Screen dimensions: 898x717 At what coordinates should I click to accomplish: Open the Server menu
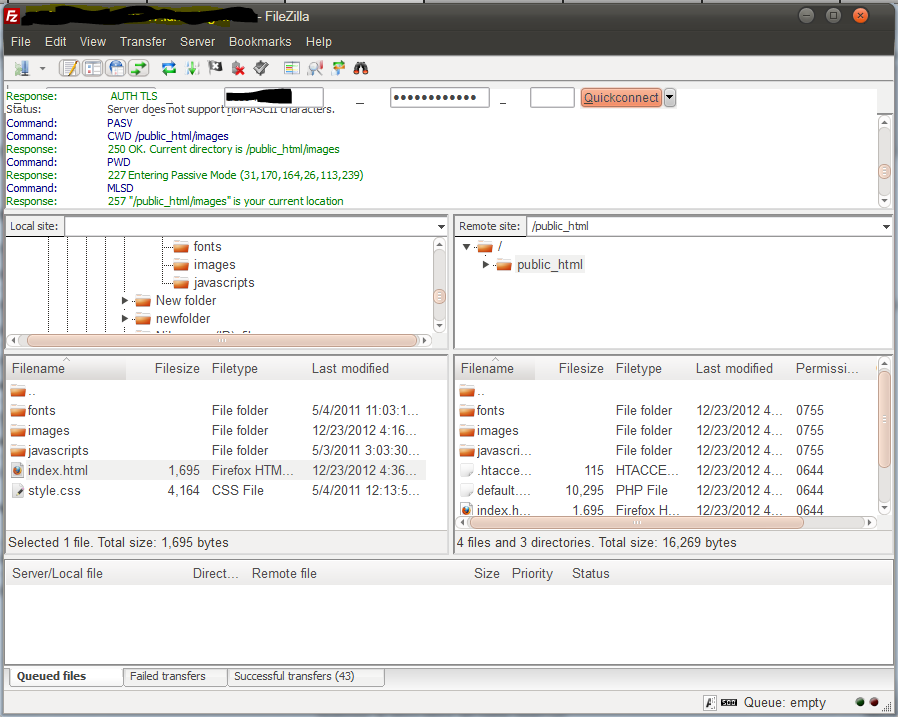coord(198,42)
